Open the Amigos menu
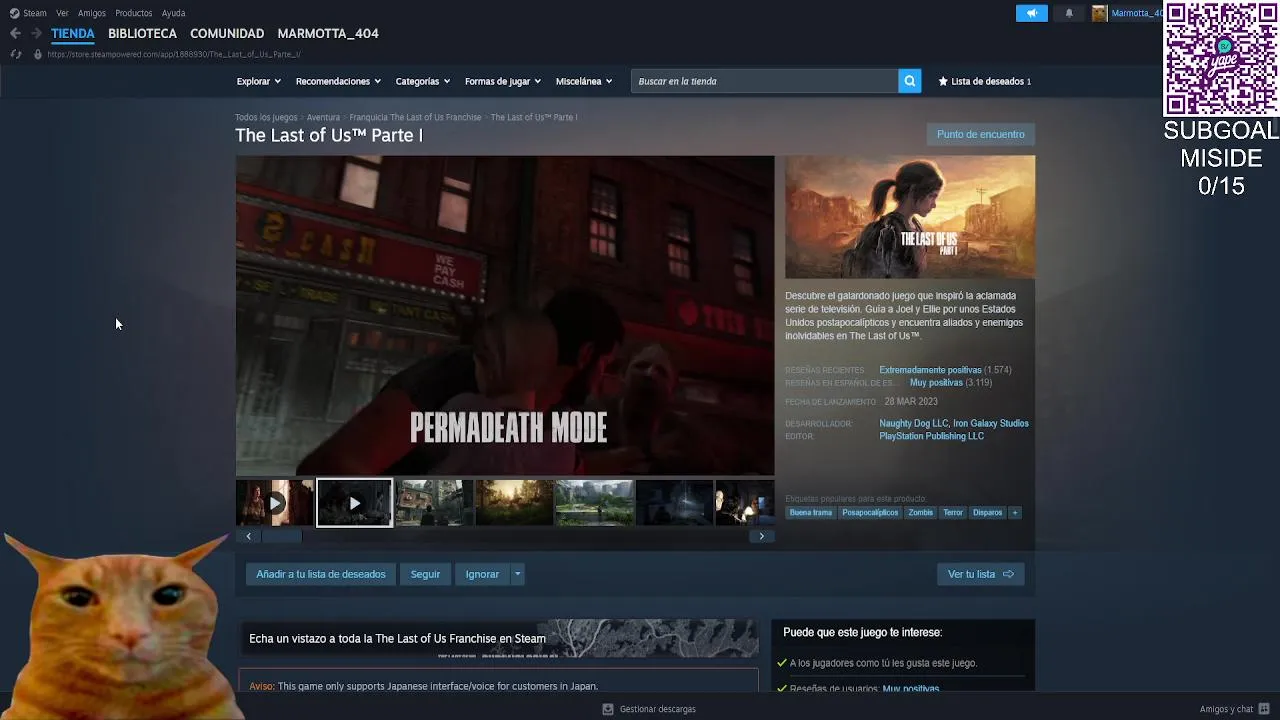 (x=92, y=13)
